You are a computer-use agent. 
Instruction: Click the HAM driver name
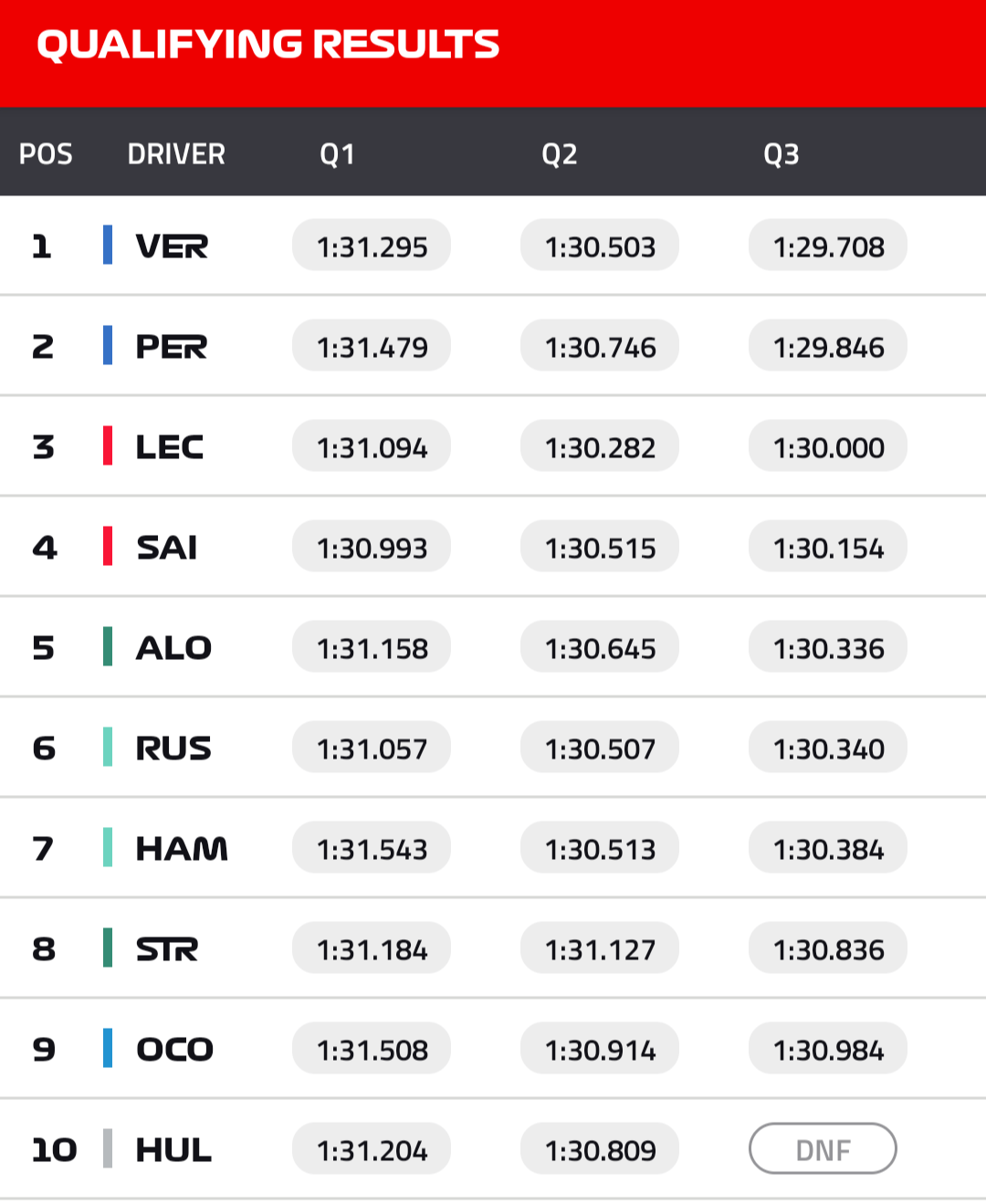point(182,849)
